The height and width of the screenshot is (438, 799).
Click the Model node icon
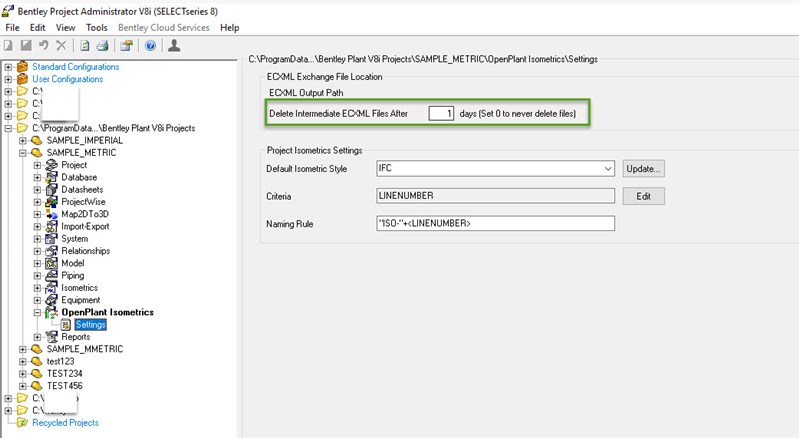(51, 263)
